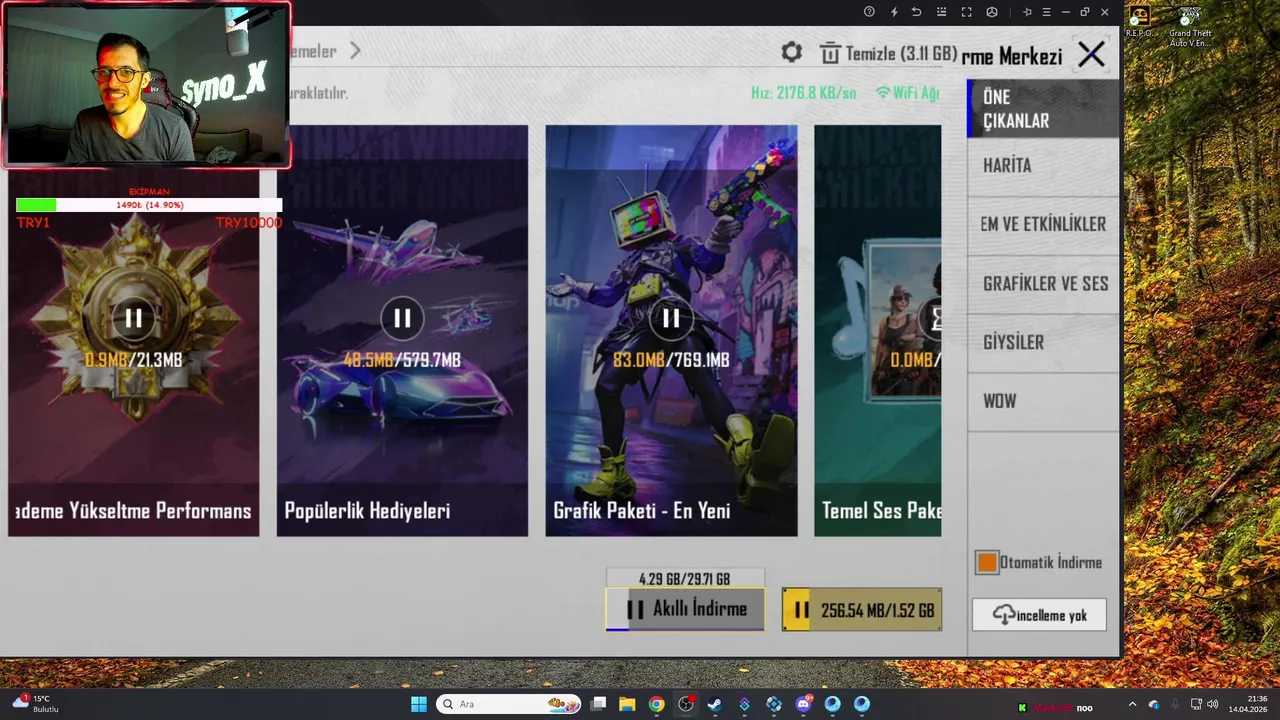The image size is (1280, 720).
Task: Click the Syno_X webcam overlay
Action: 146,84
